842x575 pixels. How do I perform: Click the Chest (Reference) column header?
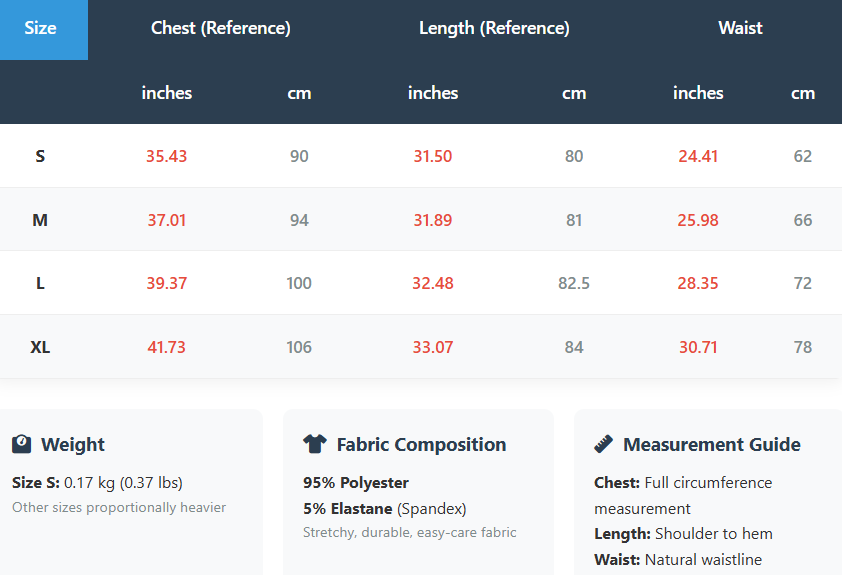[221, 28]
